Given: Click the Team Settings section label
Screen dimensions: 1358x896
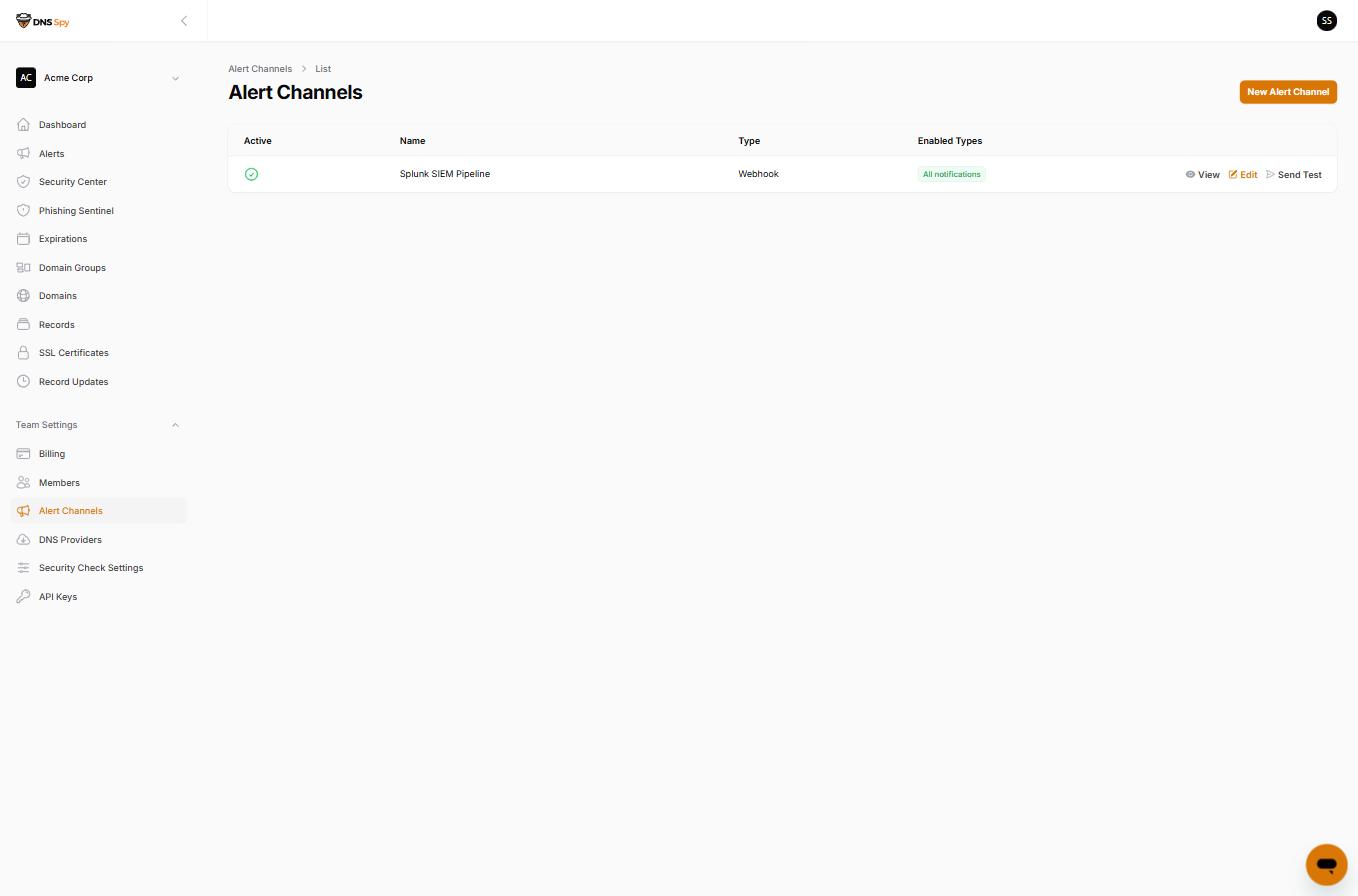Looking at the screenshot, I should coord(46,425).
